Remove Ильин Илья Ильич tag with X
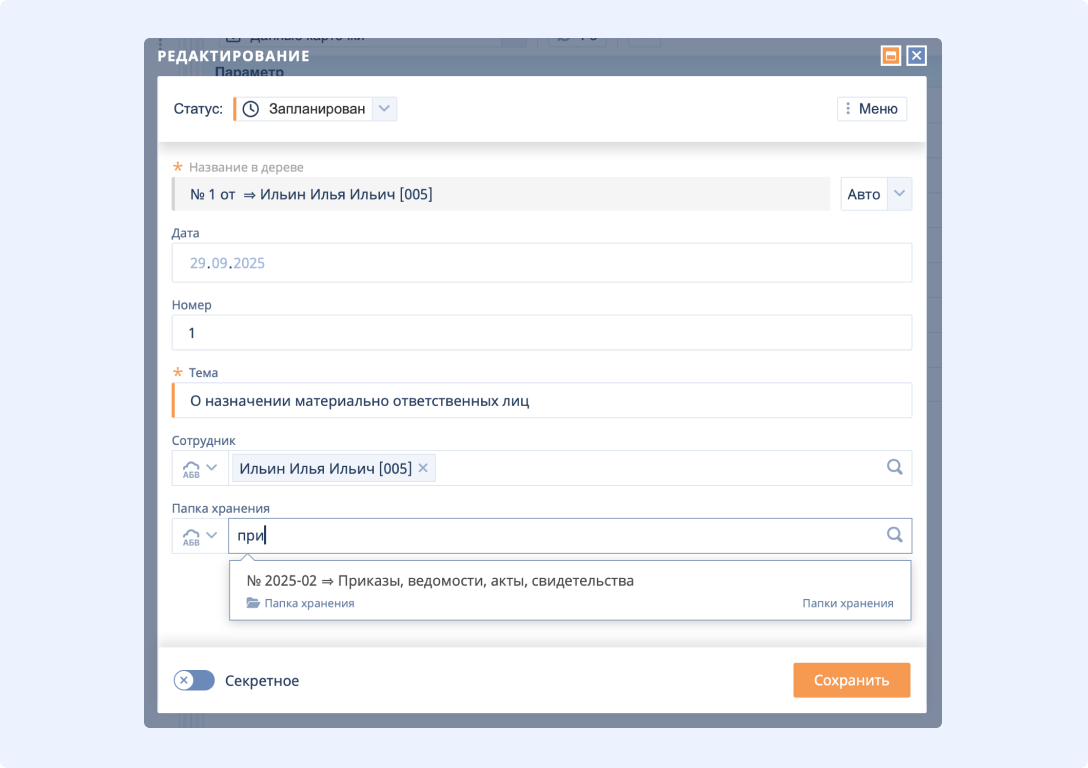This screenshot has width=1088, height=768. (423, 468)
